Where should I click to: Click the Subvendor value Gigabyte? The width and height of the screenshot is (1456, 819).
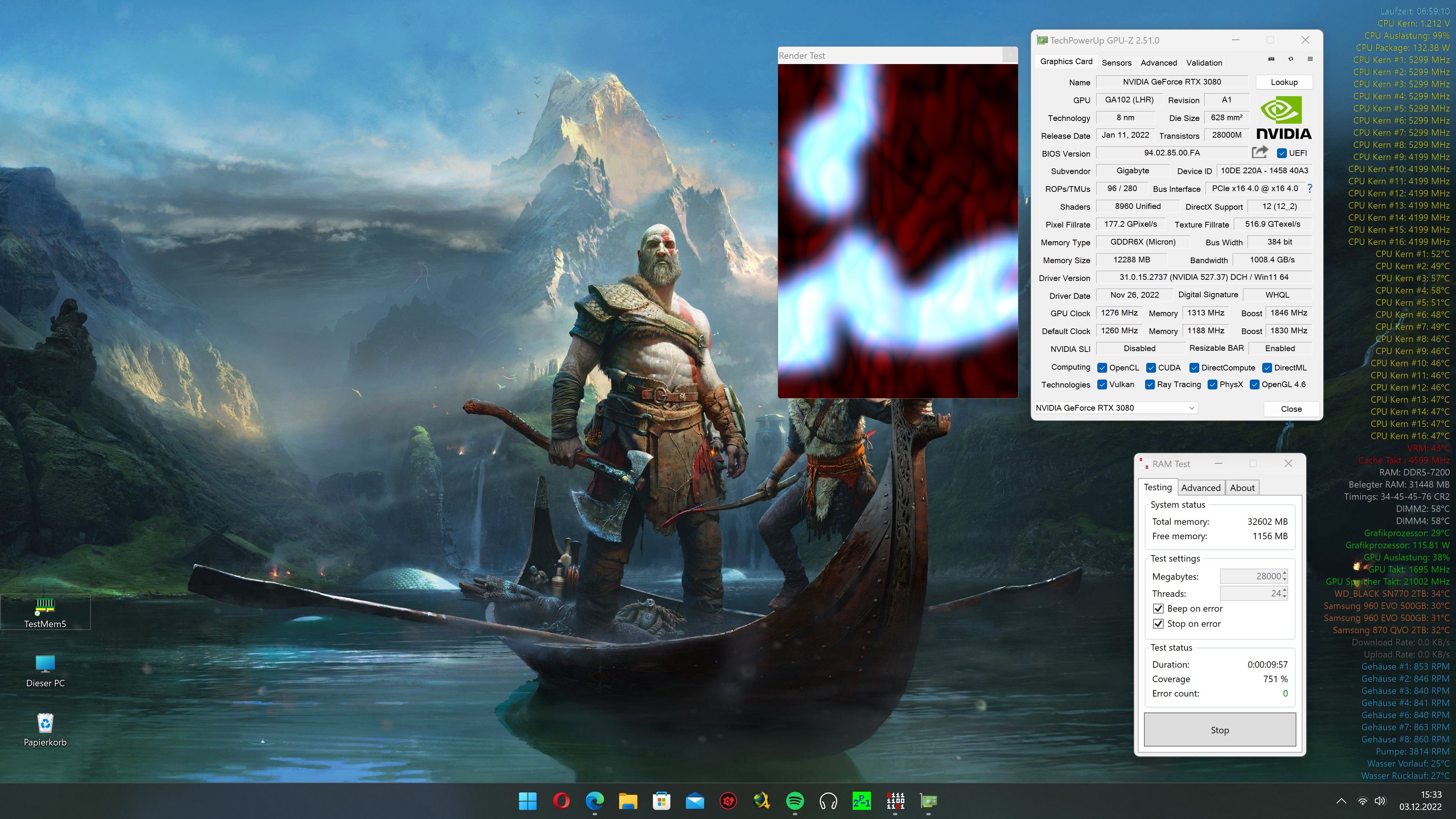1132,170
